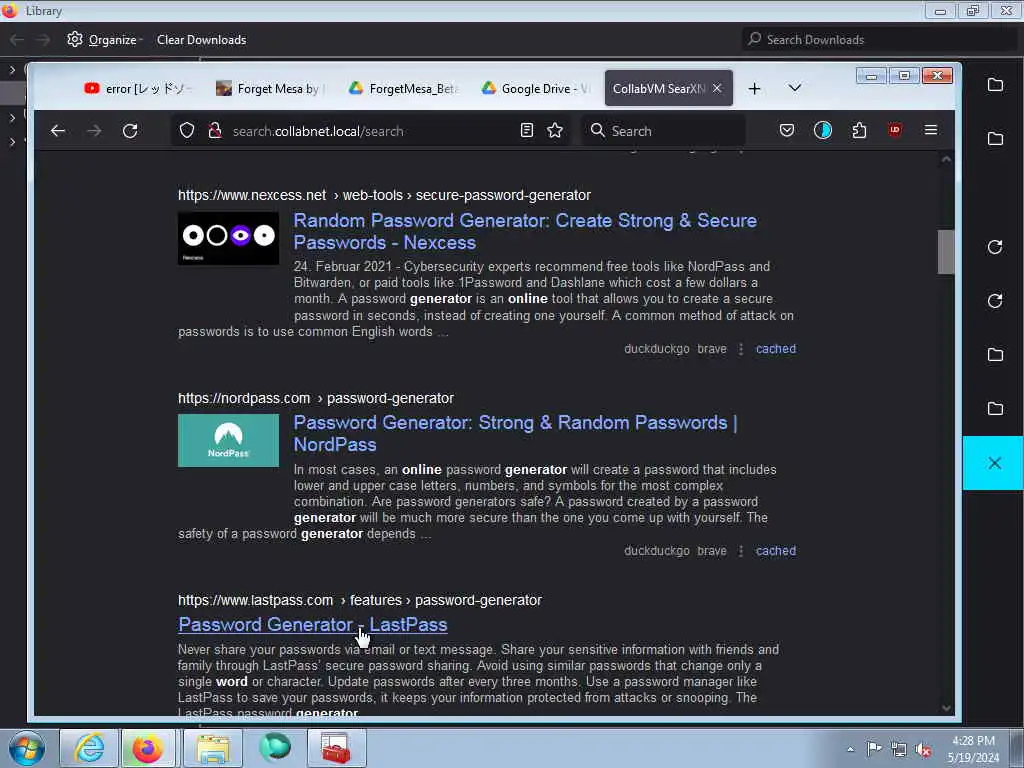Open the taskbar clock showing 4:28 PM
Viewport: 1024px width, 768px height.
coord(973,749)
